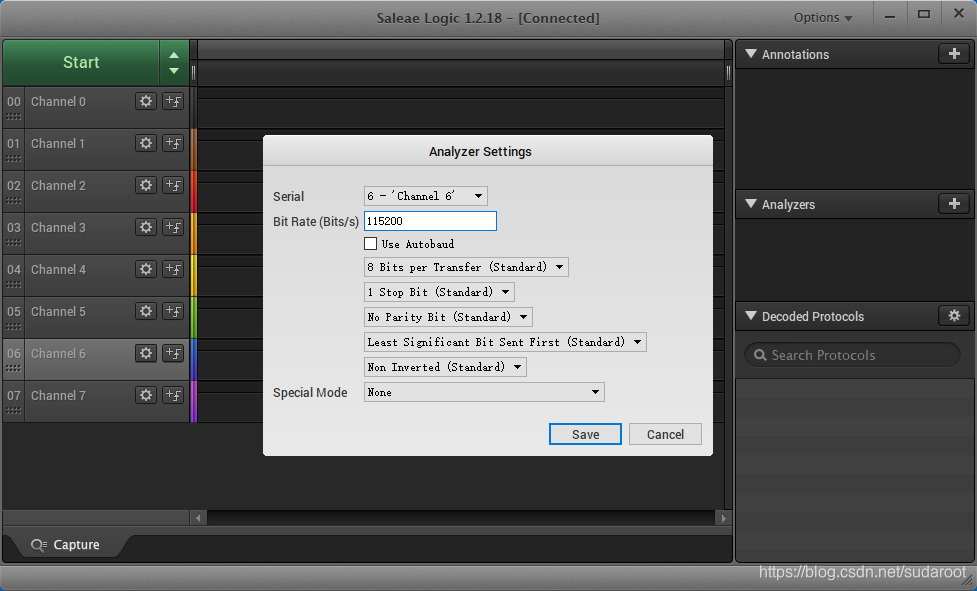Open the Bits per Transfer dropdown
The width and height of the screenshot is (977, 591).
click(x=466, y=267)
